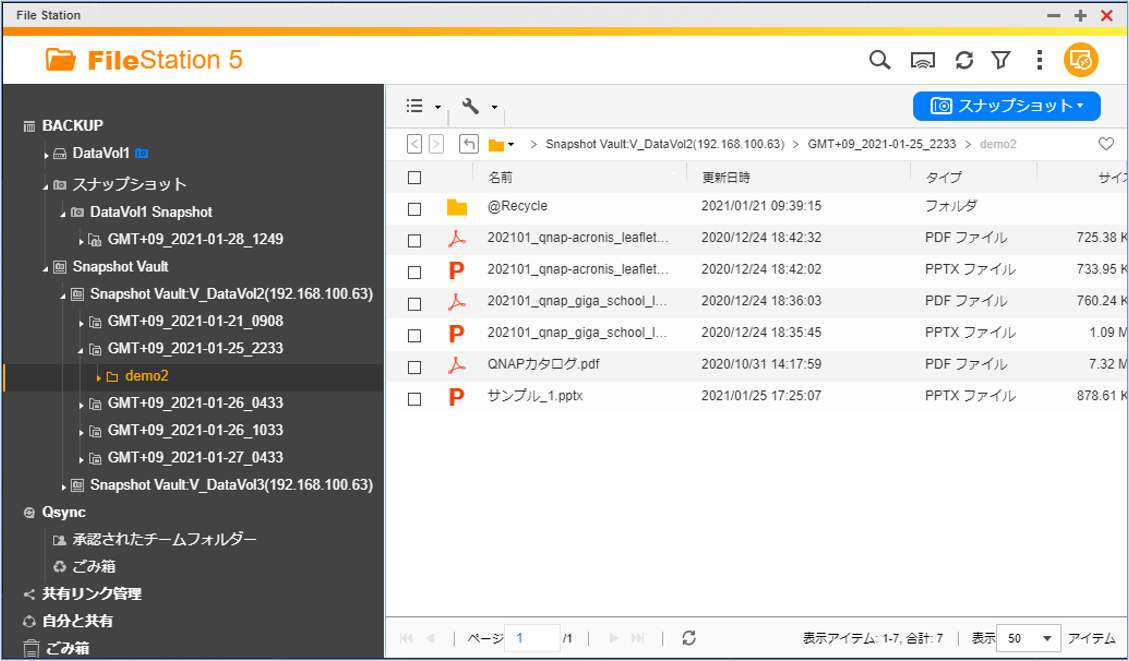Go to parent folder with up arrow icon

469,144
